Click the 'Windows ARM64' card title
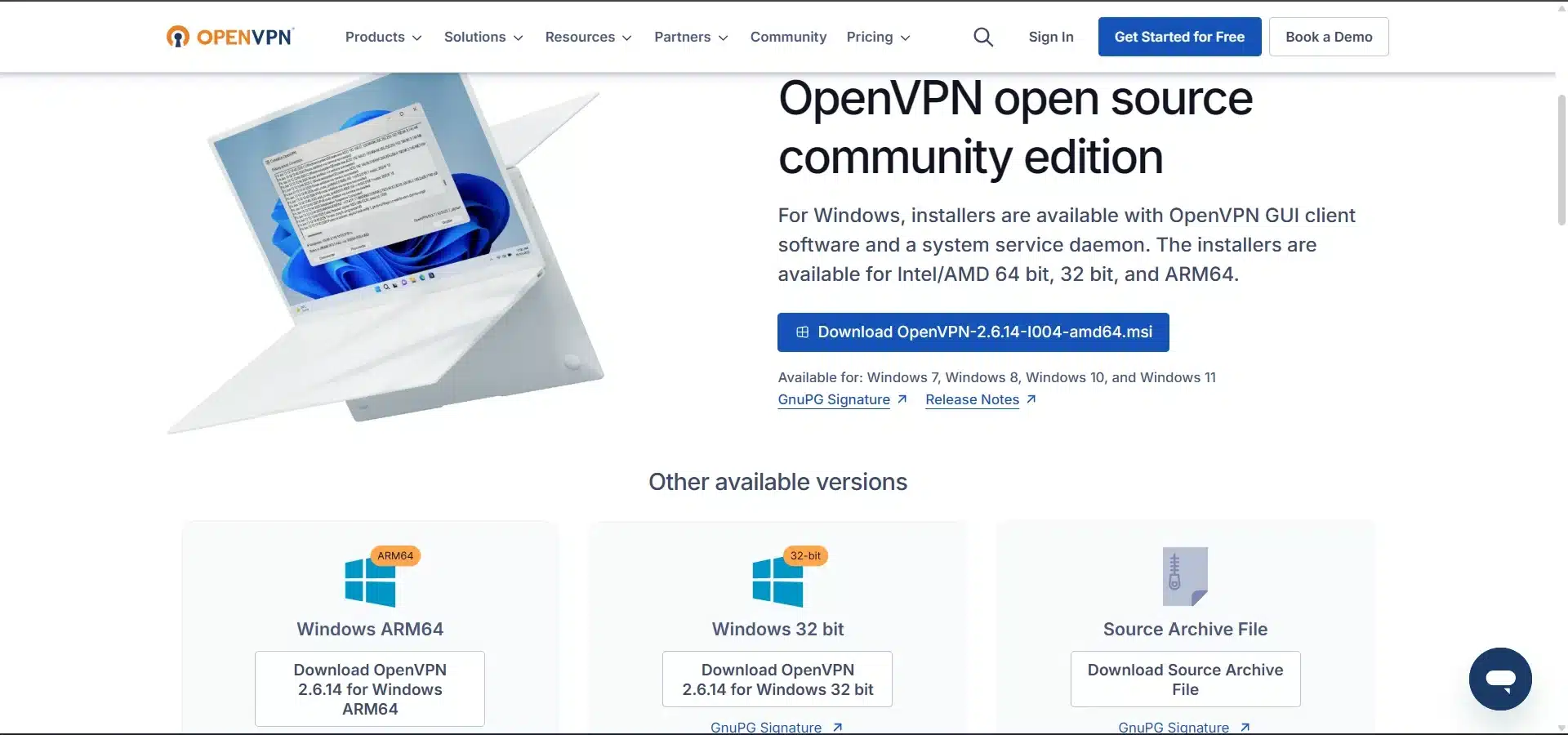Viewport: 1568px width, 735px height. [x=370, y=629]
